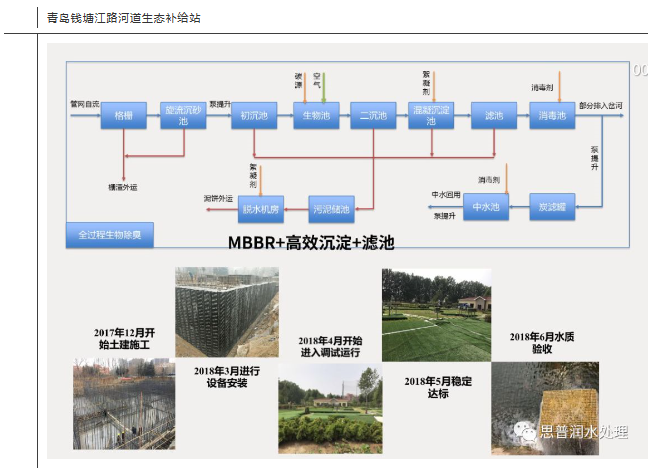The image size is (652, 472).
Task: Click the 滤池 process box
Action: (x=493, y=116)
